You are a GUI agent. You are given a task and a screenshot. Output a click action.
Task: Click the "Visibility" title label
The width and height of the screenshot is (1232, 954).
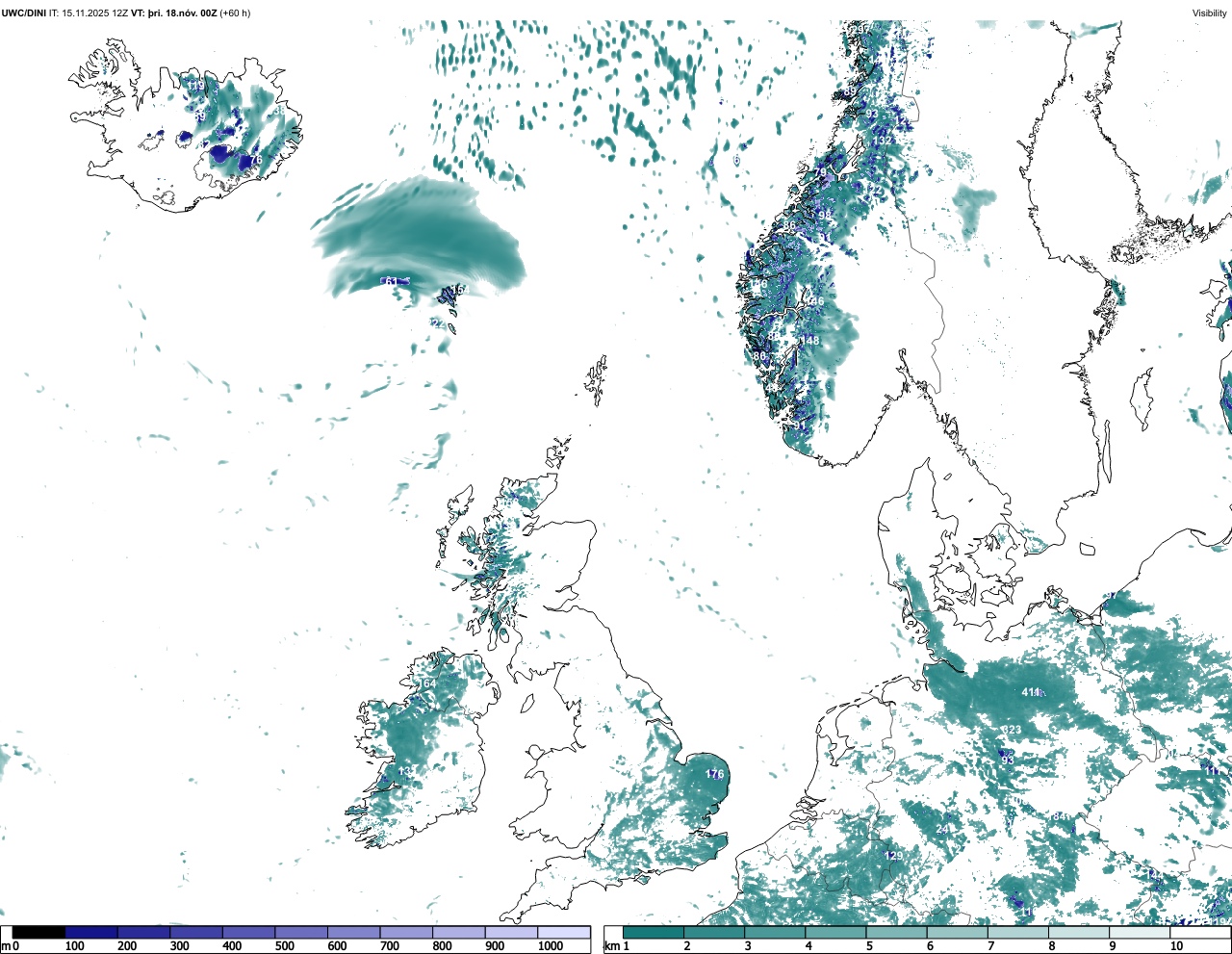[1210, 13]
